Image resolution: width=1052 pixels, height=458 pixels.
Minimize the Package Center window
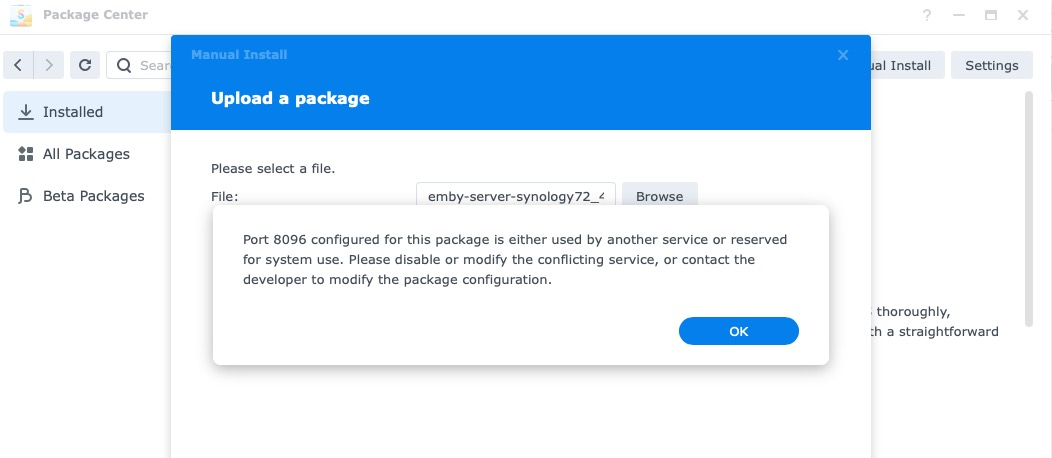click(959, 15)
